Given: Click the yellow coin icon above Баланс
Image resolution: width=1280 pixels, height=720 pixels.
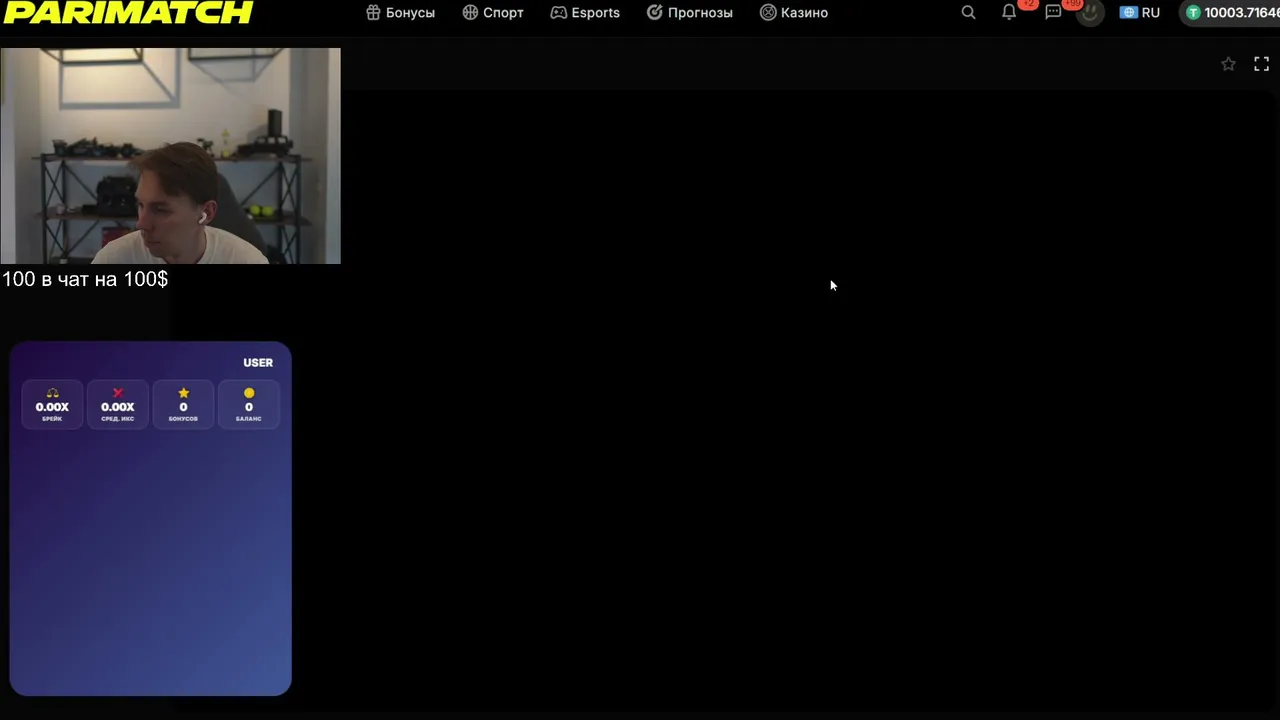Looking at the screenshot, I should click(x=249, y=393).
